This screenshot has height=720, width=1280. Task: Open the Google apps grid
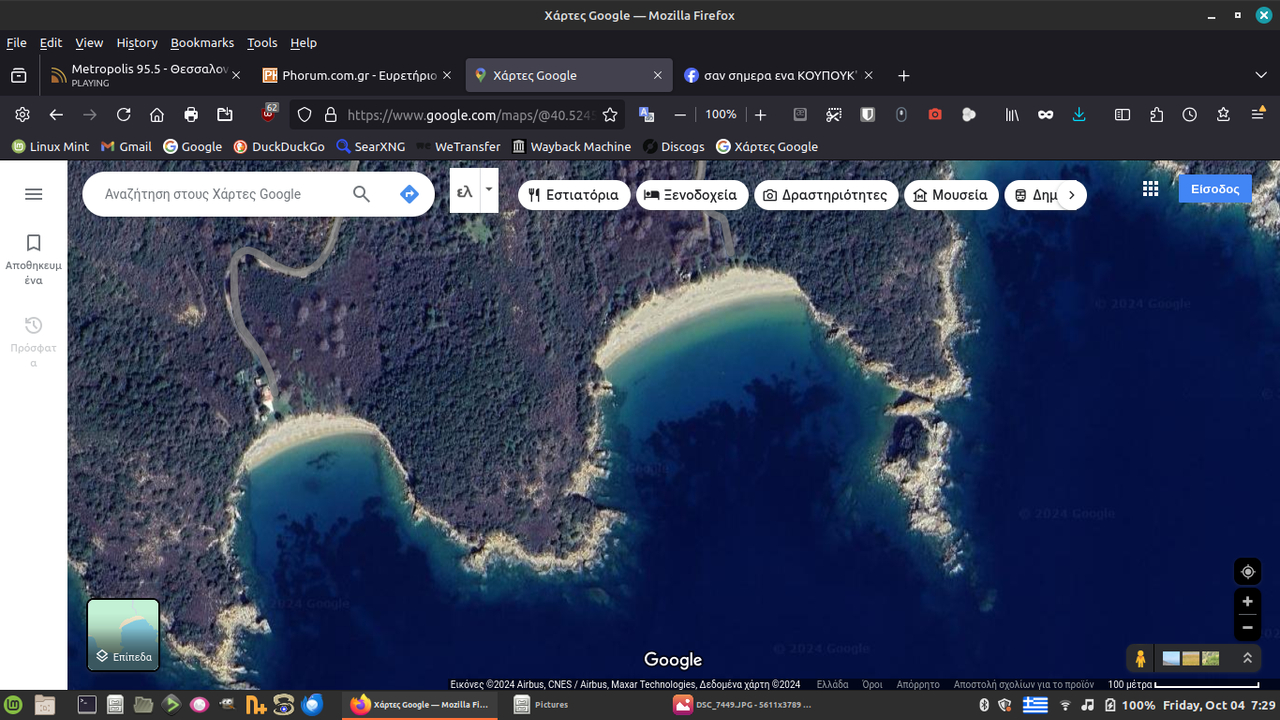[1151, 189]
